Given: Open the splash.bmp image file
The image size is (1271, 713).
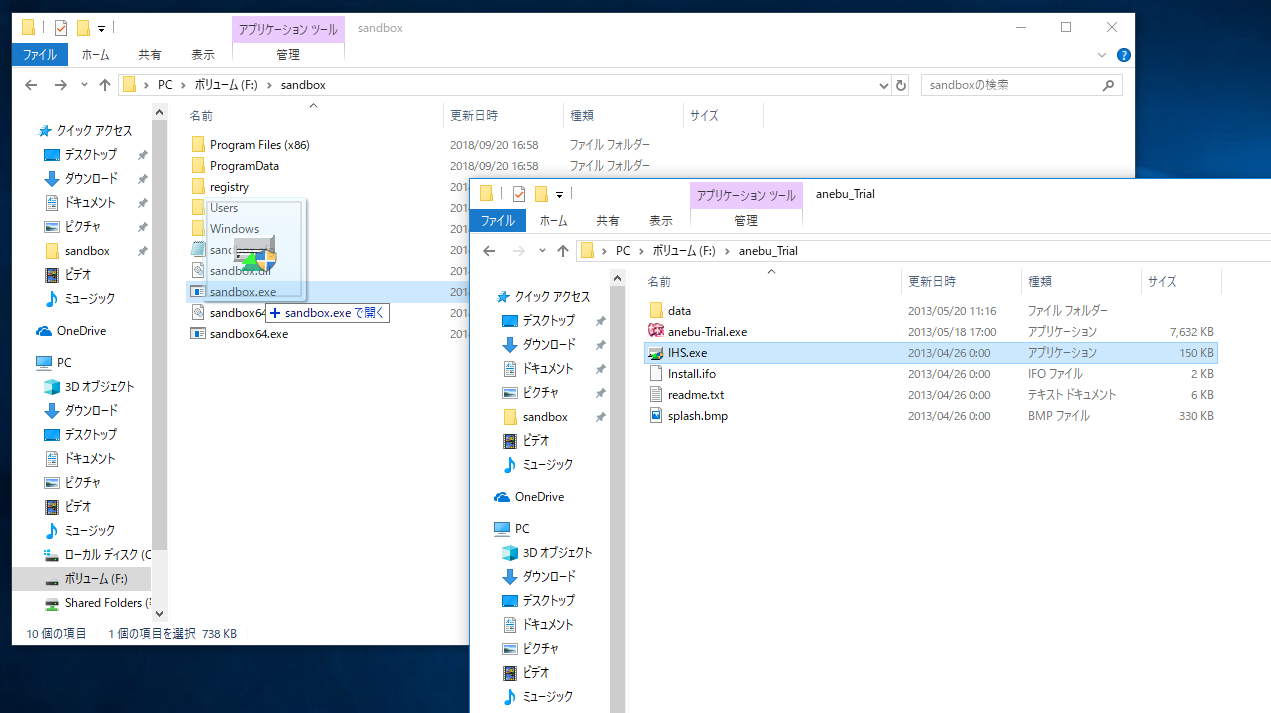Looking at the screenshot, I should click(x=697, y=415).
